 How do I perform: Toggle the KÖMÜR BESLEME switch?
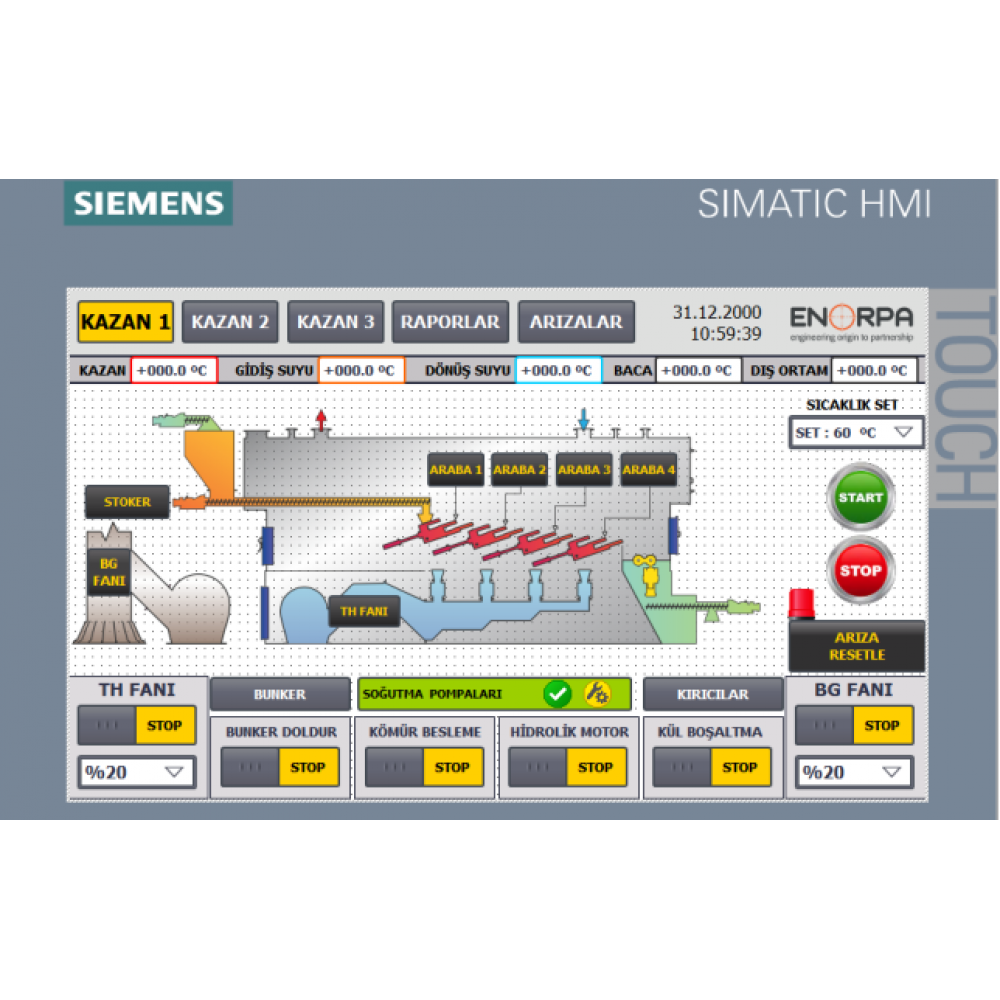pyautogui.click(x=424, y=767)
